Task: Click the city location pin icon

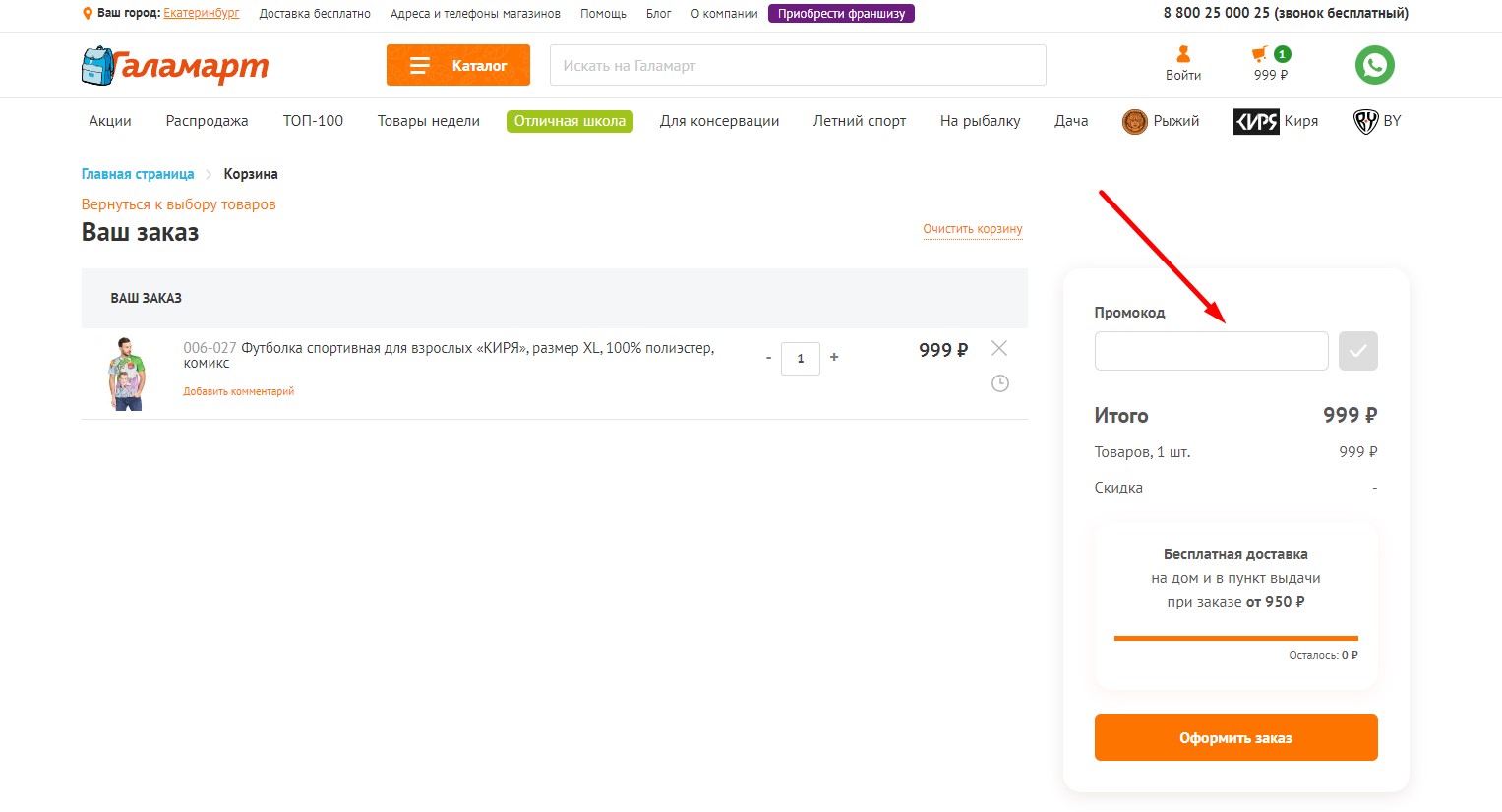Action: (88, 14)
